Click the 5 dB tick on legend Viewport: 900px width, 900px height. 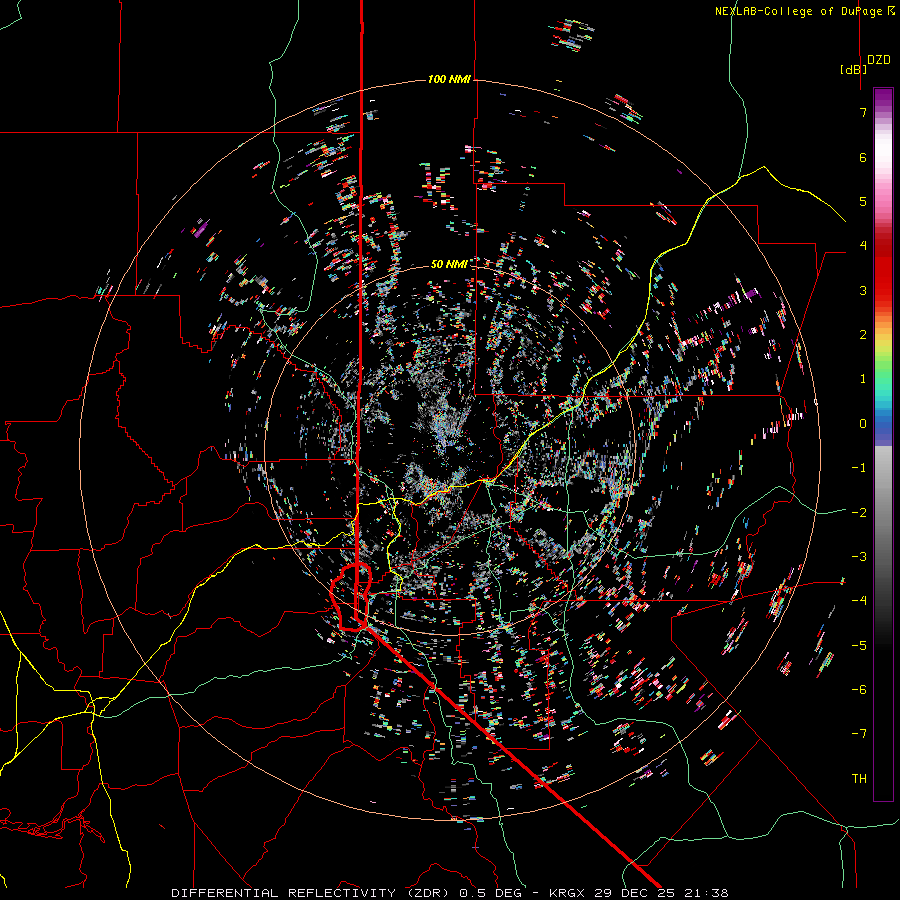(863, 201)
